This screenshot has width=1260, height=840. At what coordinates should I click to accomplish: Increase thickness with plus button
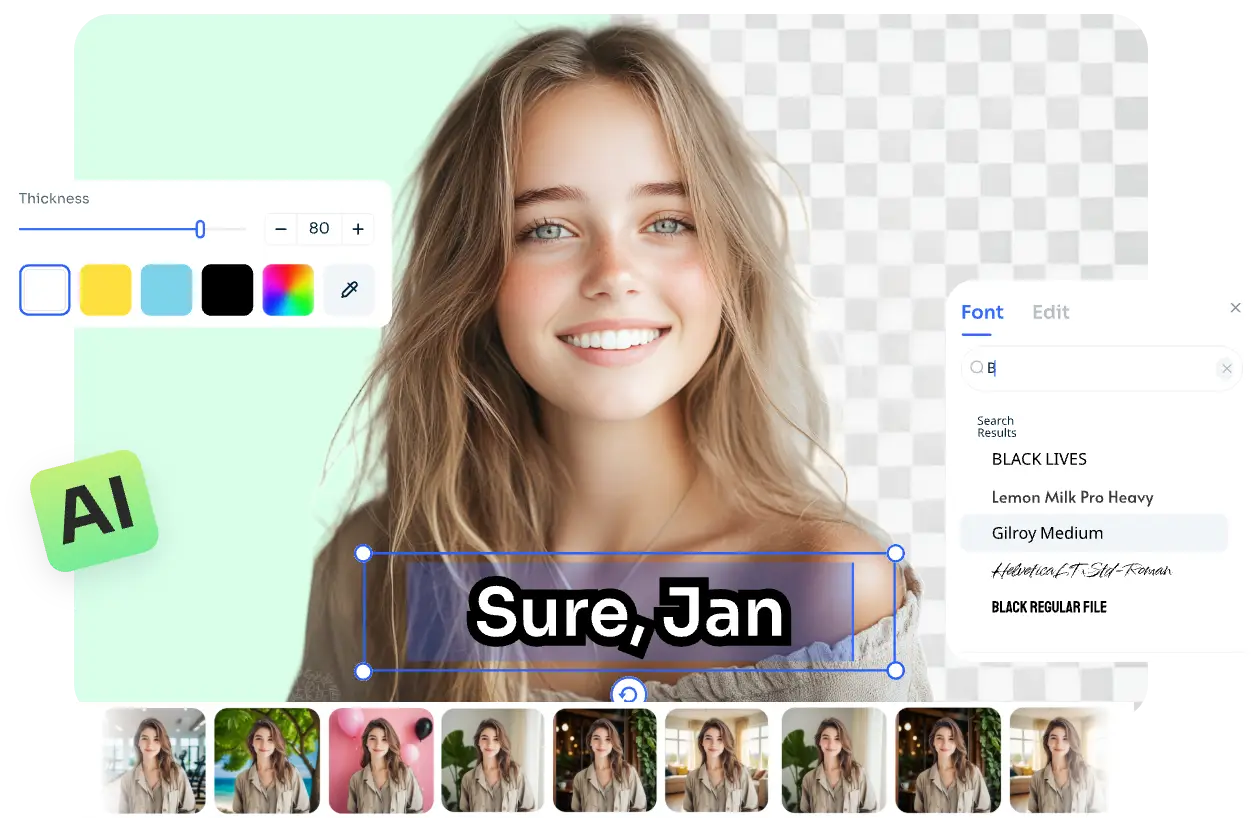pos(358,229)
